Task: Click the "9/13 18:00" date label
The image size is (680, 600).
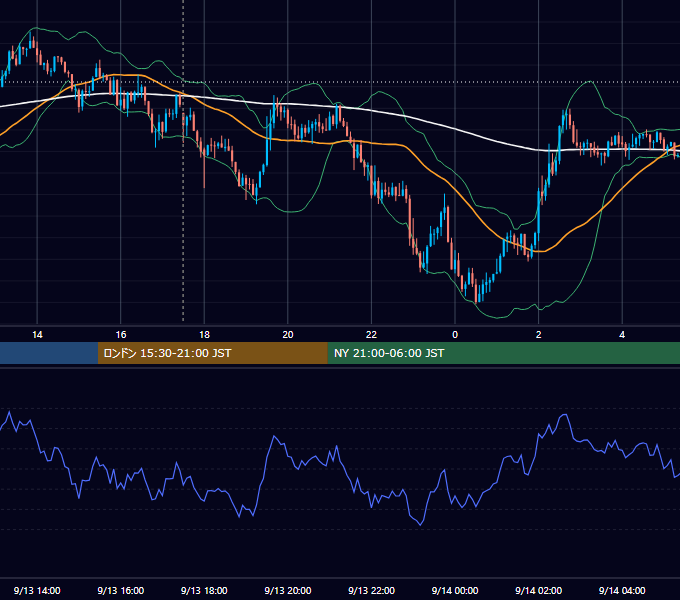Action: (204, 590)
